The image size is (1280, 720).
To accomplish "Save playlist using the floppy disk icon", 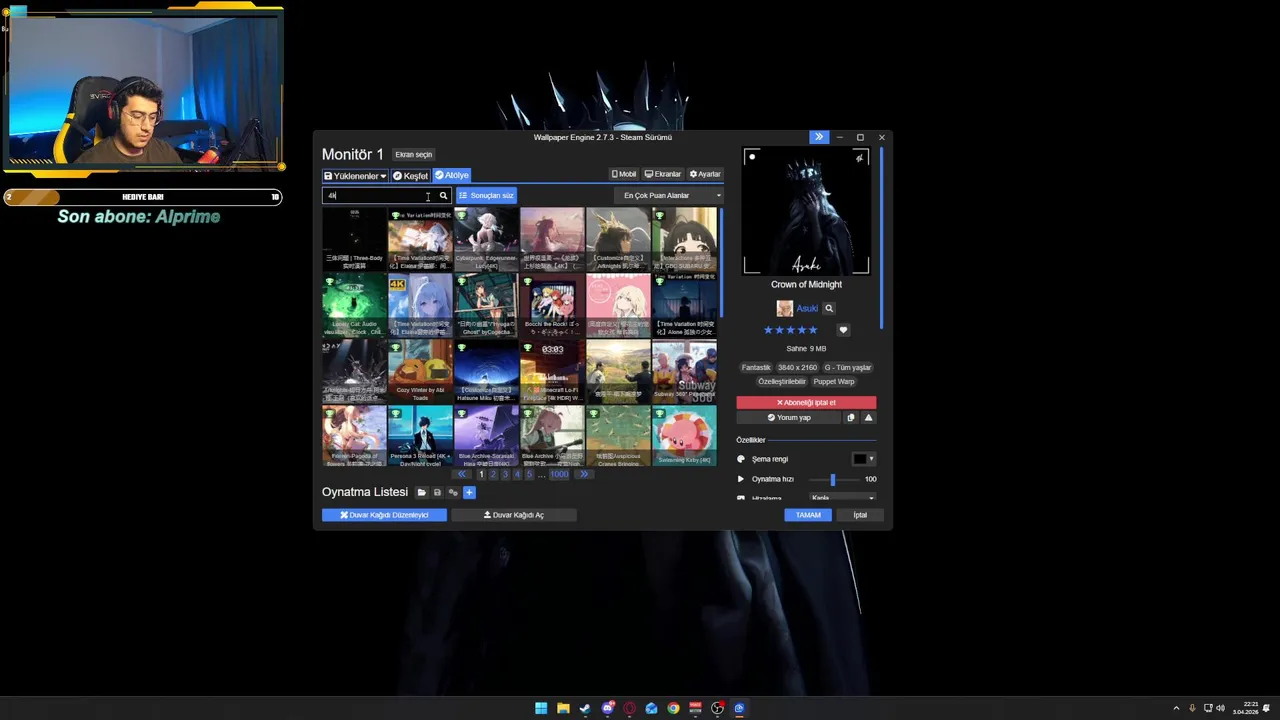I will coord(437,493).
